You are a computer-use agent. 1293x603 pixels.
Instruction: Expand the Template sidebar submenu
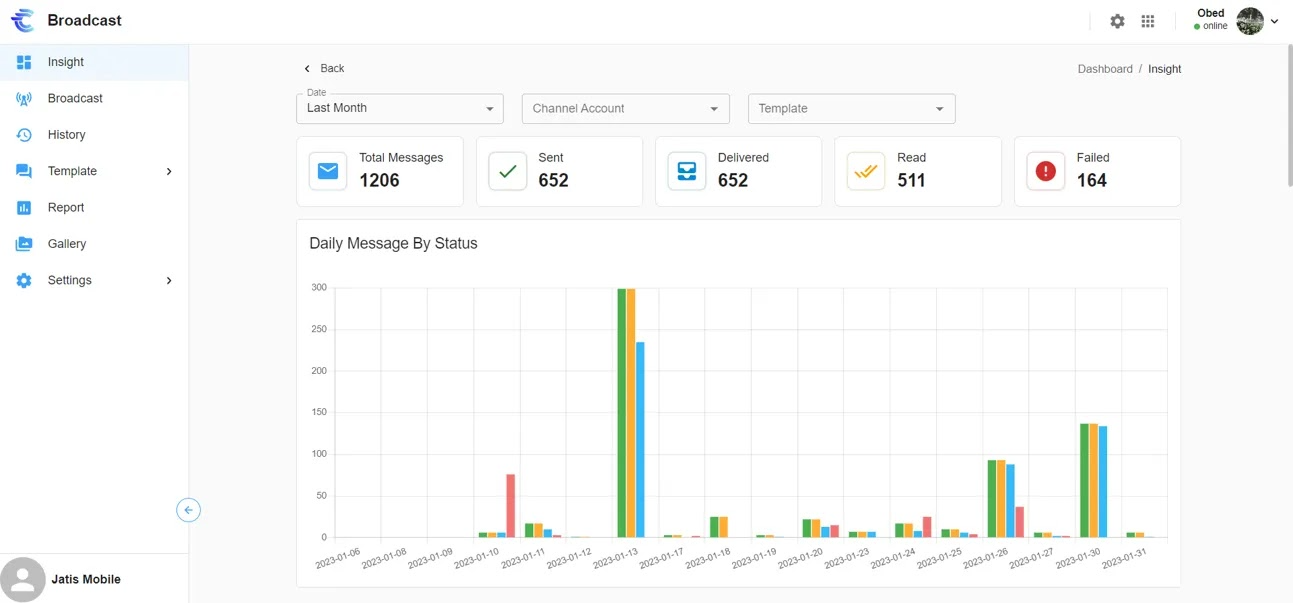[168, 171]
